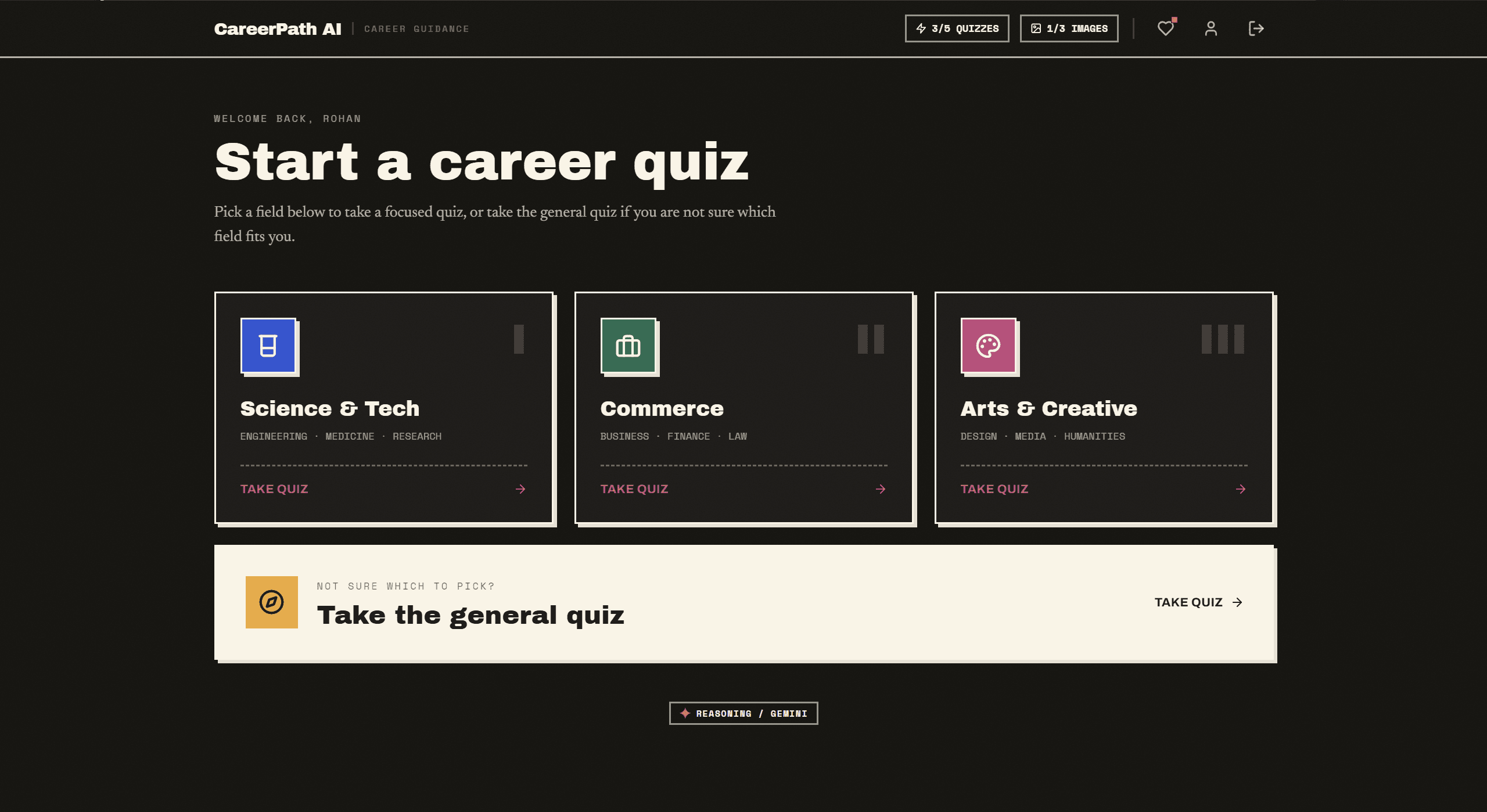Take the general quiz button
The width and height of the screenshot is (1487, 812).
[1199, 602]
